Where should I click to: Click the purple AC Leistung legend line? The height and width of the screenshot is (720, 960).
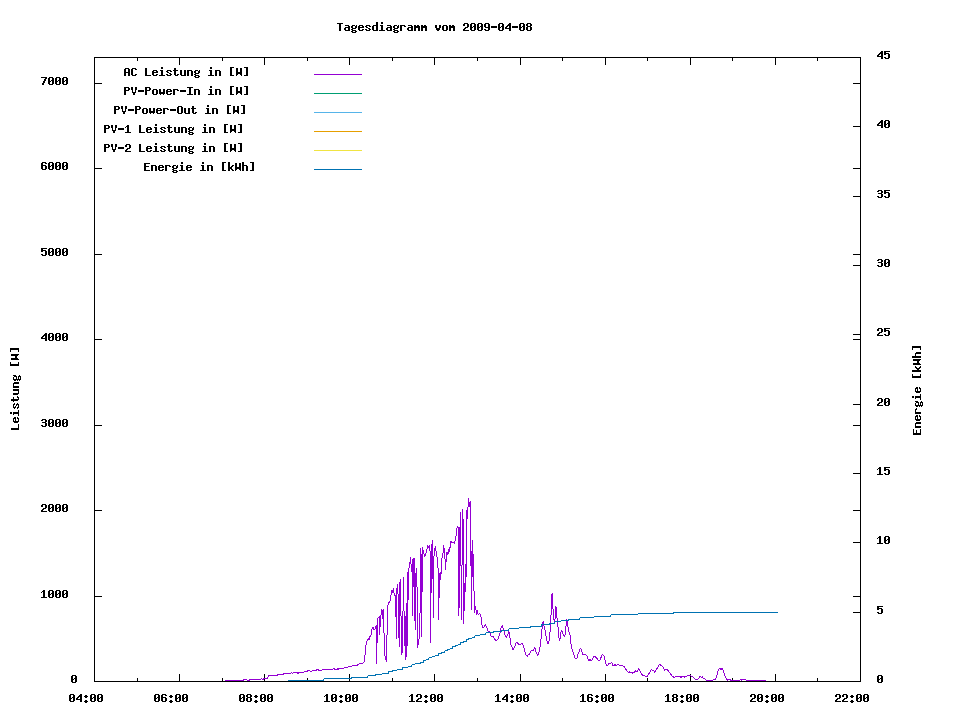tap(337, 74)
